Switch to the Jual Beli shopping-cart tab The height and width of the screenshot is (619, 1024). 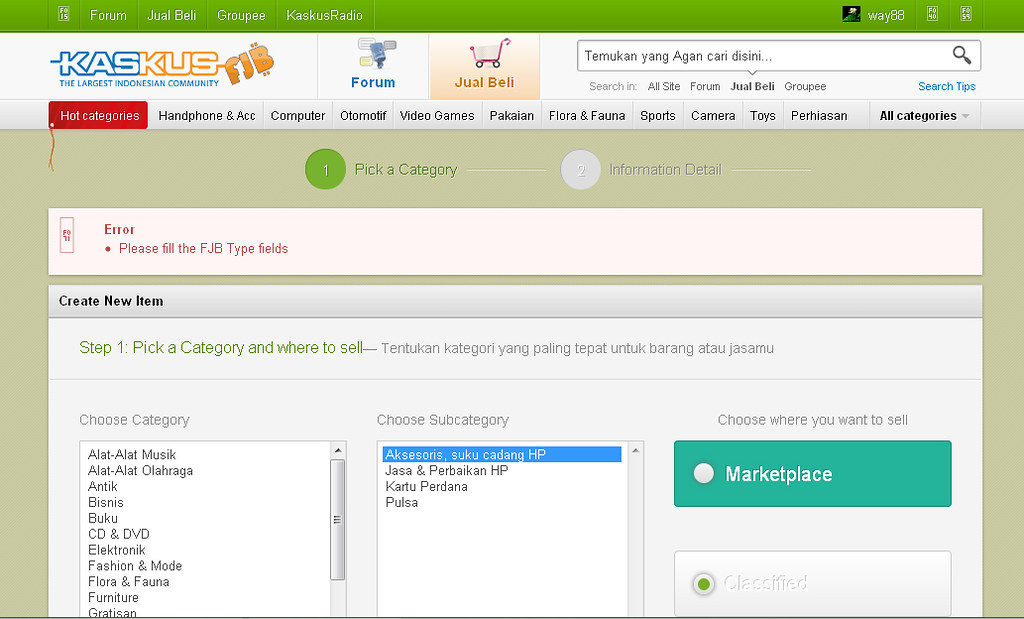485,65
